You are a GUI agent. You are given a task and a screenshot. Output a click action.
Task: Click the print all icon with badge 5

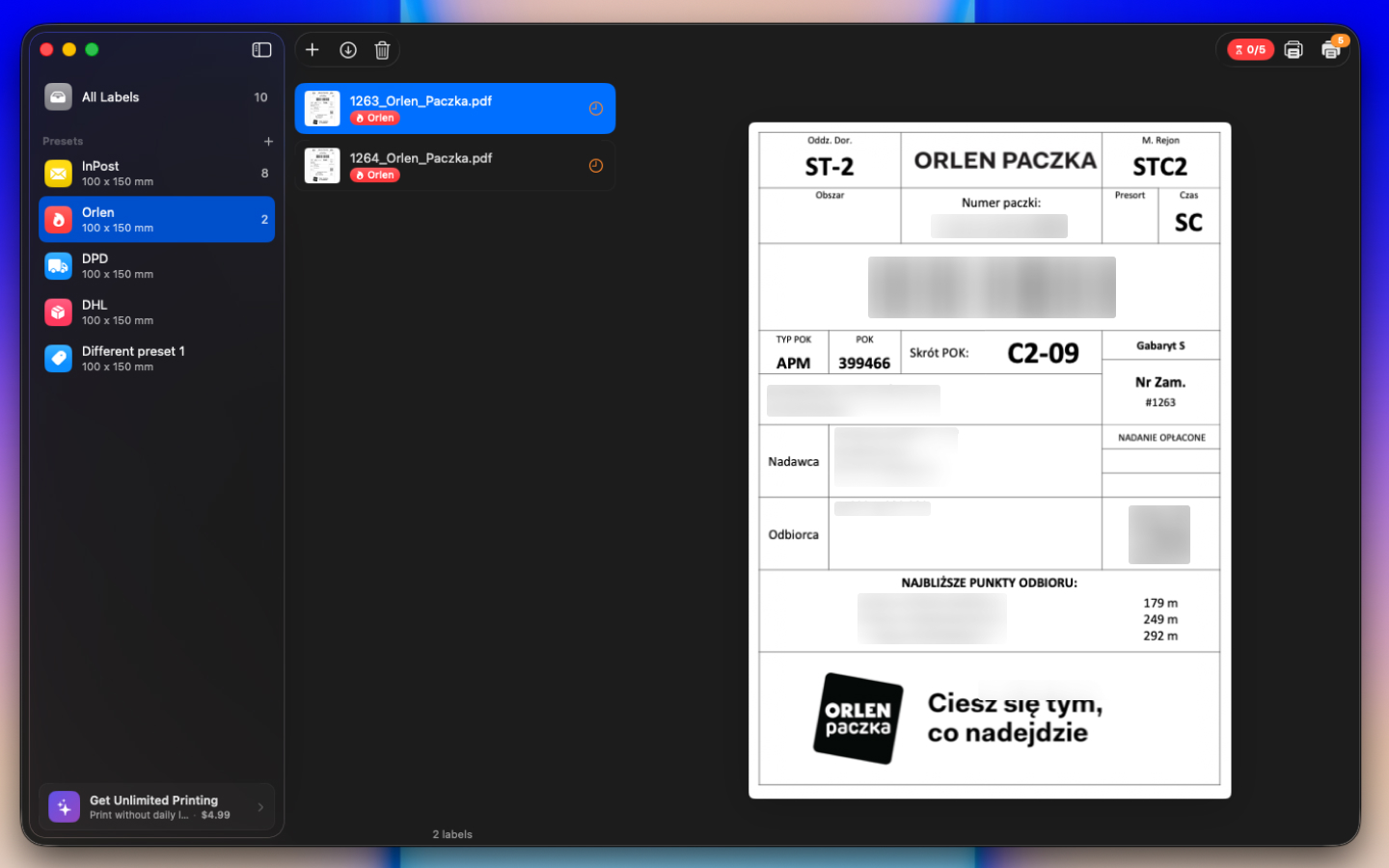pyautogui.click(x=1331, y=50)
